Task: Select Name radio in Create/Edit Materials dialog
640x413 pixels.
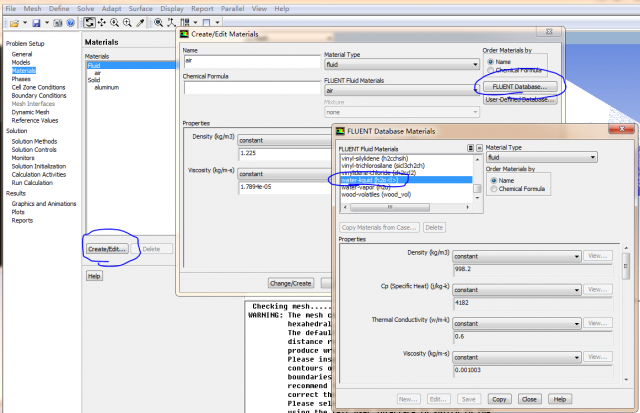Action: (x=489, y=62)
